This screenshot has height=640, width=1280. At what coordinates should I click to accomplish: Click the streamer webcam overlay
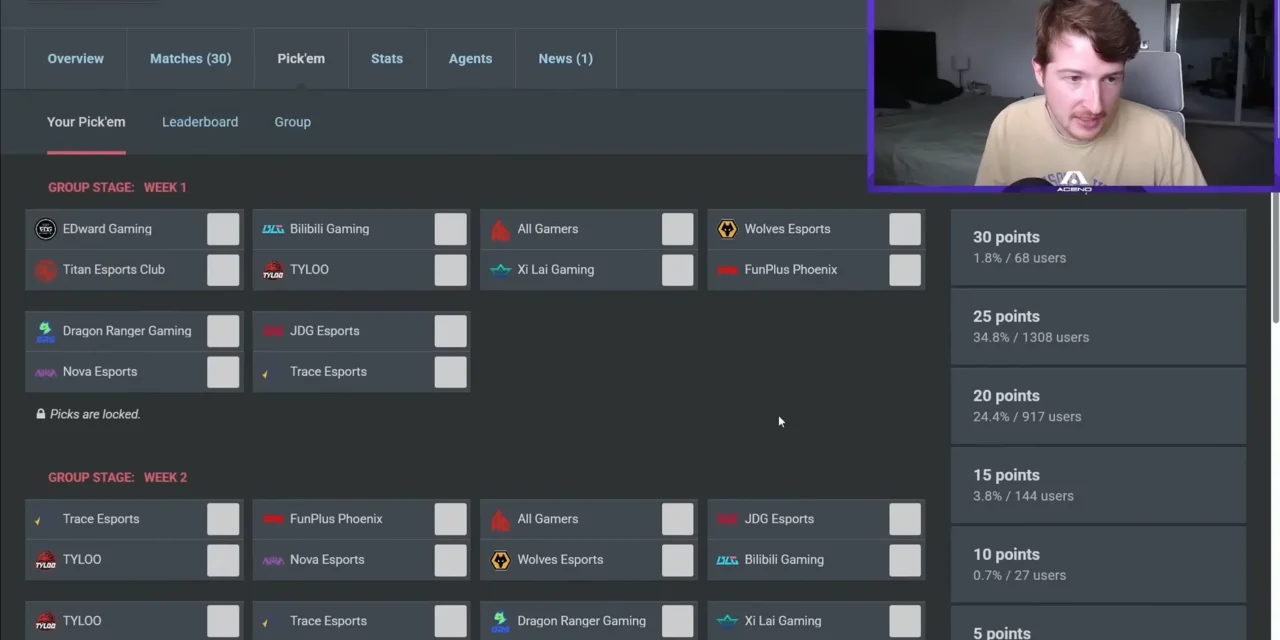(1073, 95)
